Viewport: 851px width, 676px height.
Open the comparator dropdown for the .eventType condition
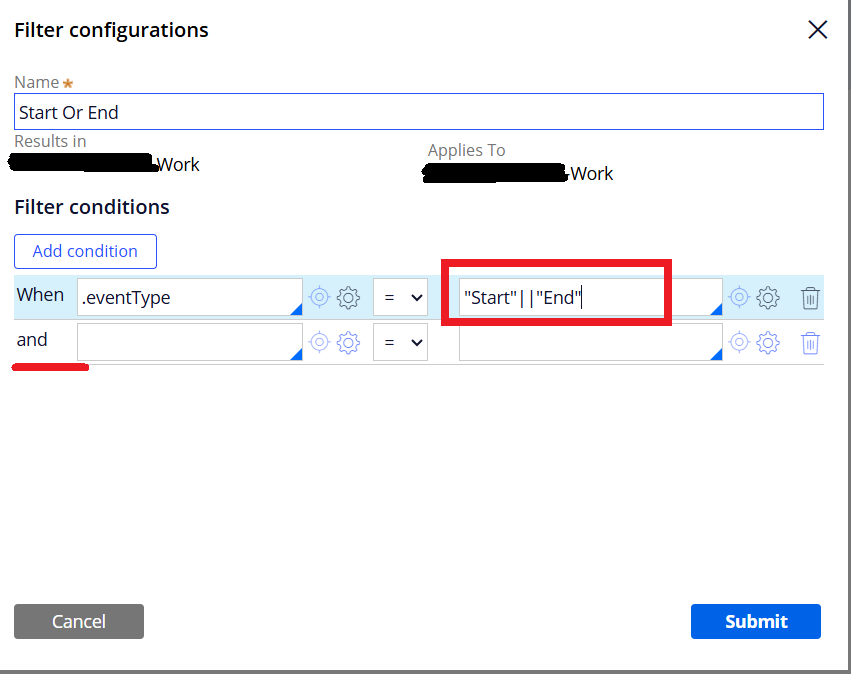(x=400, y=297)
